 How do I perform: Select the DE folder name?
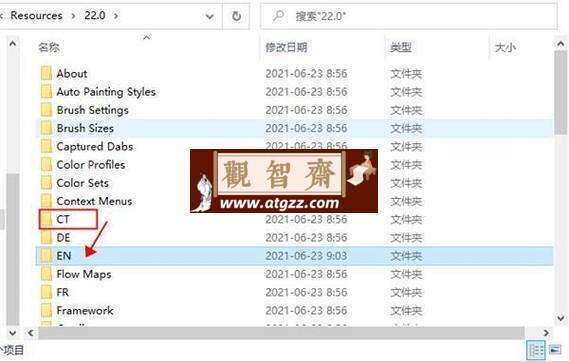point(64,237)
